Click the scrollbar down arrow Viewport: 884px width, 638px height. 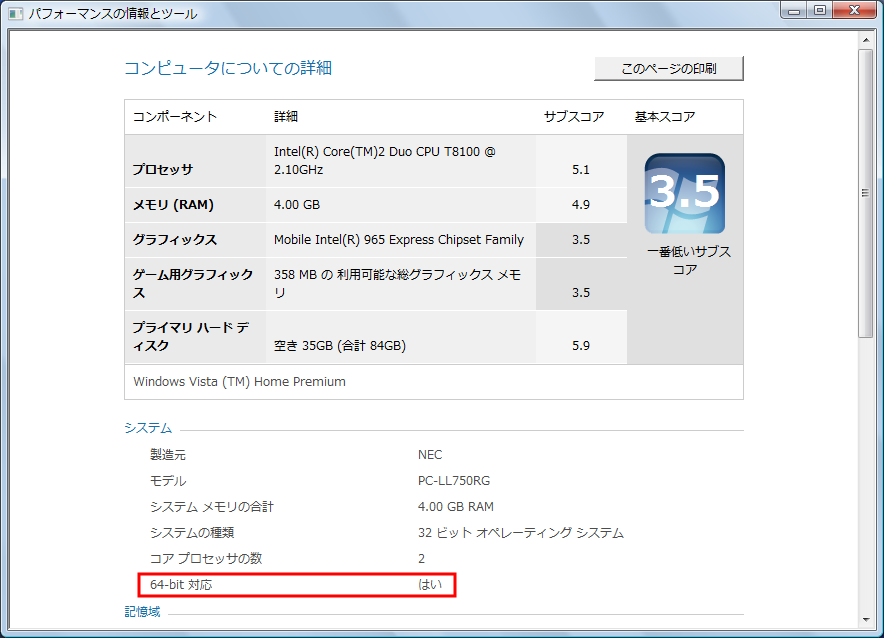[x=866, y=620]
